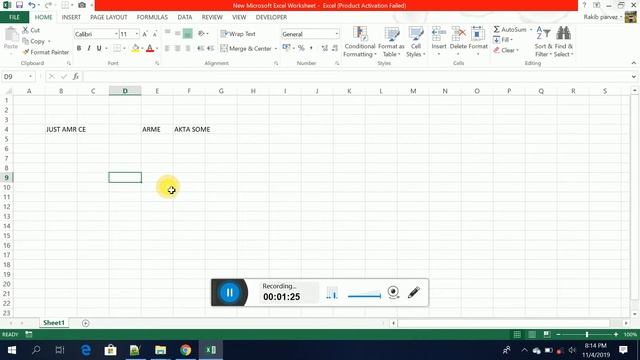Open Format as Table gallery
This screenshot has width=640, height=360.
coord(391,42)
